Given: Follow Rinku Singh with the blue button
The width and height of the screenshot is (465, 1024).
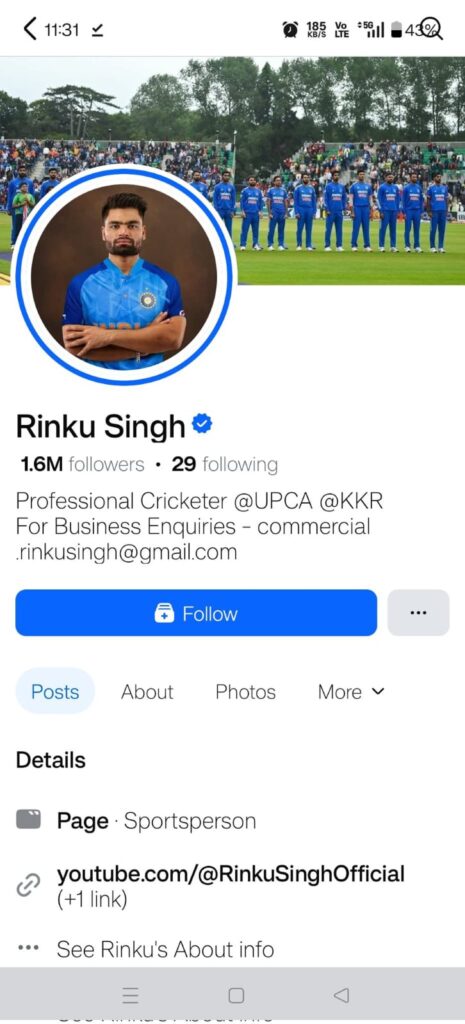Looking at the screenshot, I should 196,613.
